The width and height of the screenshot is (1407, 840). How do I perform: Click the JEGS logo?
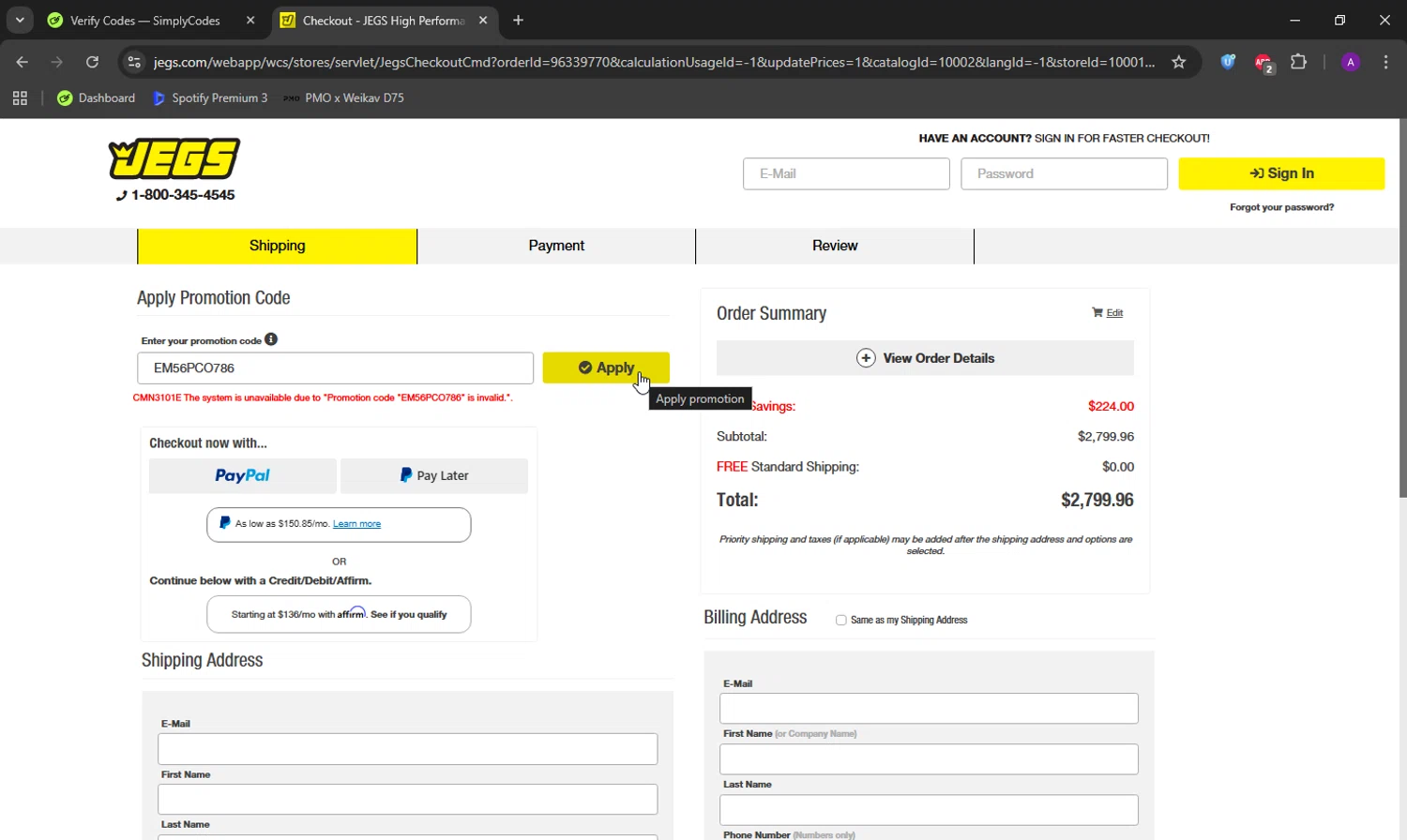tap(174, 158)
